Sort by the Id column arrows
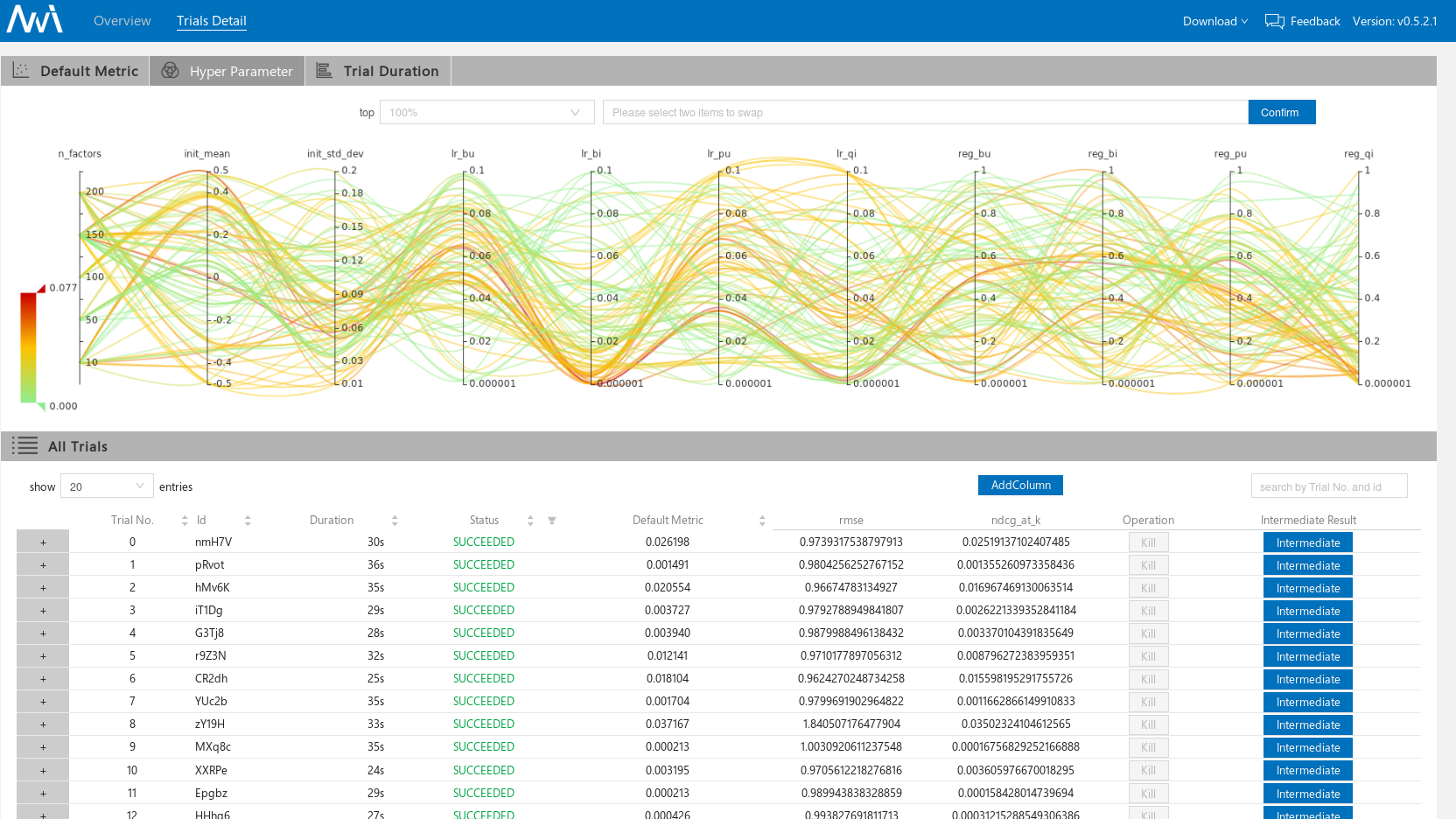 248,521
